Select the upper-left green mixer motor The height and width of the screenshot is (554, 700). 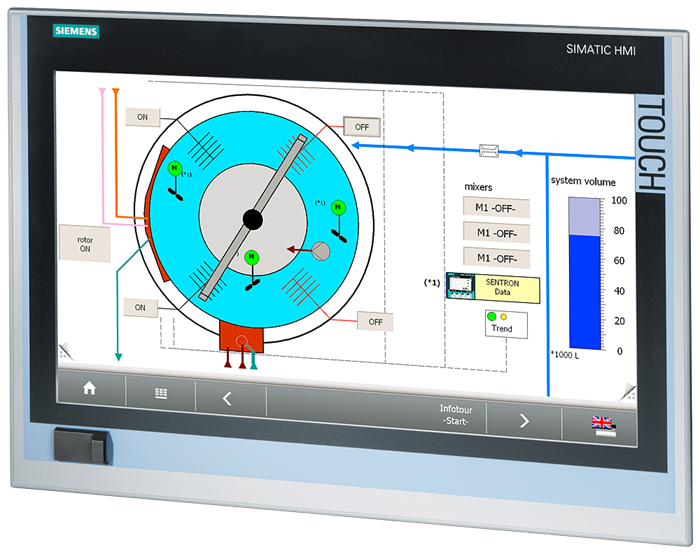[x=174, y=169]
